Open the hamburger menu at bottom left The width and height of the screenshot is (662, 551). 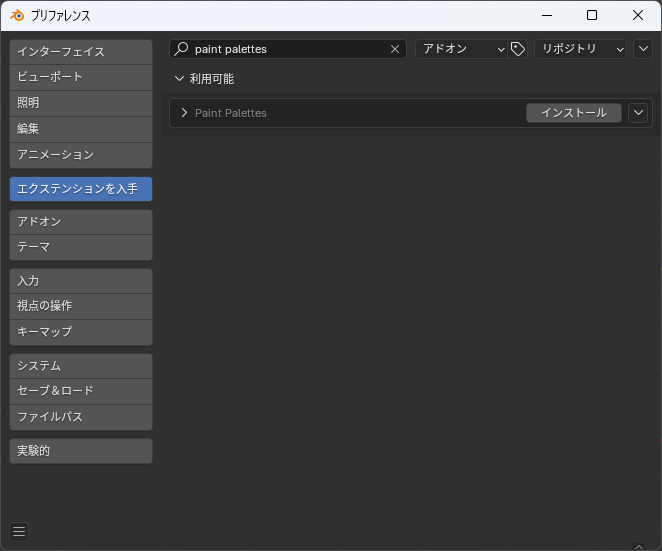click(x=19, y=532)
